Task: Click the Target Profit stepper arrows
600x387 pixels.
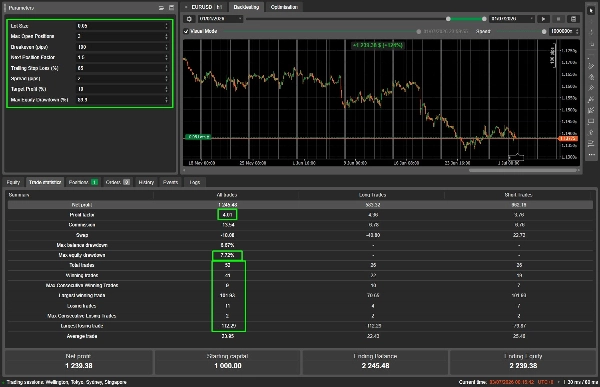Action: [x=166, y=89]
